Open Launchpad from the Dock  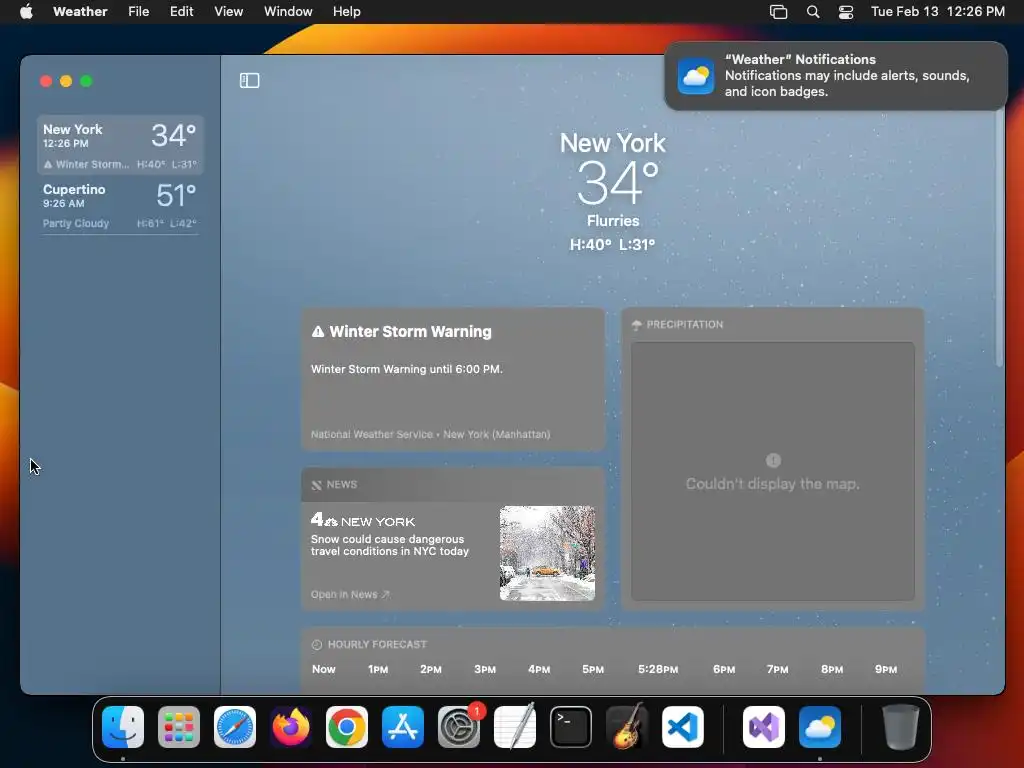[x=179, y=727]
